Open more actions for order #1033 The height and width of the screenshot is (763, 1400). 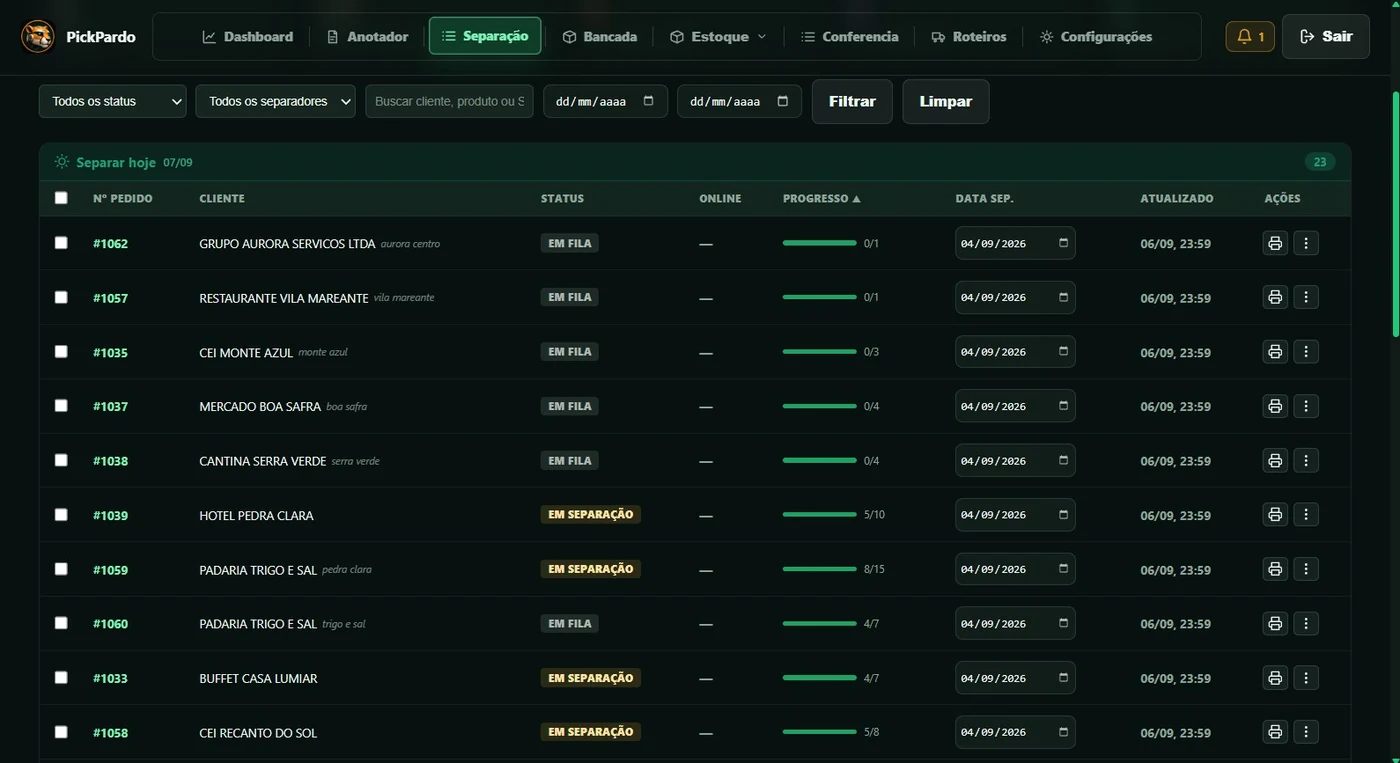coord(1306,678)
